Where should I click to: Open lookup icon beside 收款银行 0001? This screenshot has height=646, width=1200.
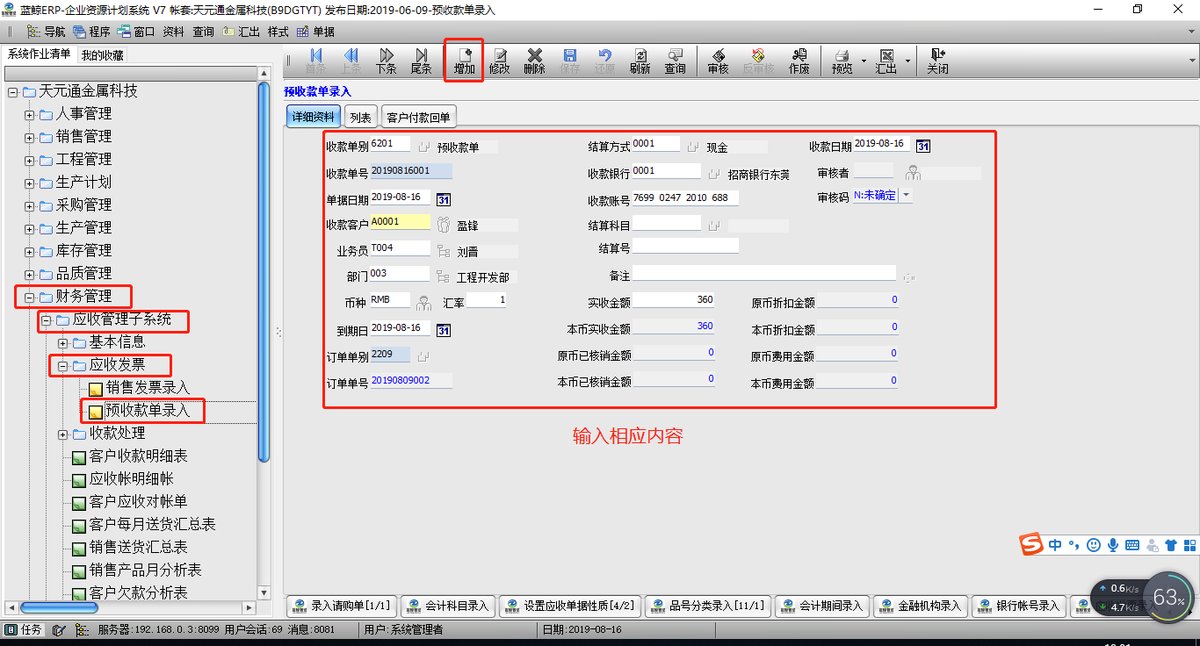(x=713, y=173)
